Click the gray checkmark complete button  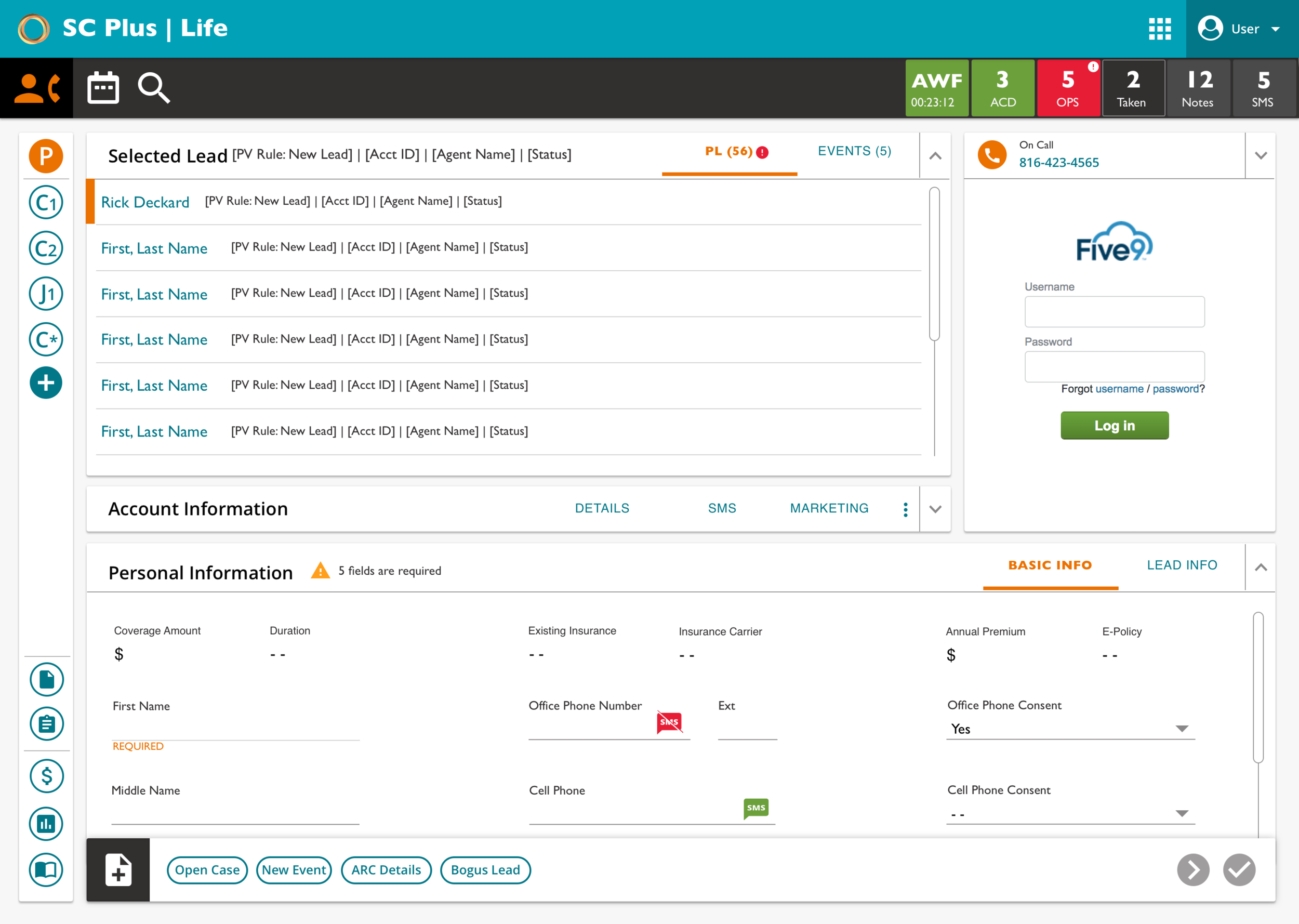(1239, 869)
